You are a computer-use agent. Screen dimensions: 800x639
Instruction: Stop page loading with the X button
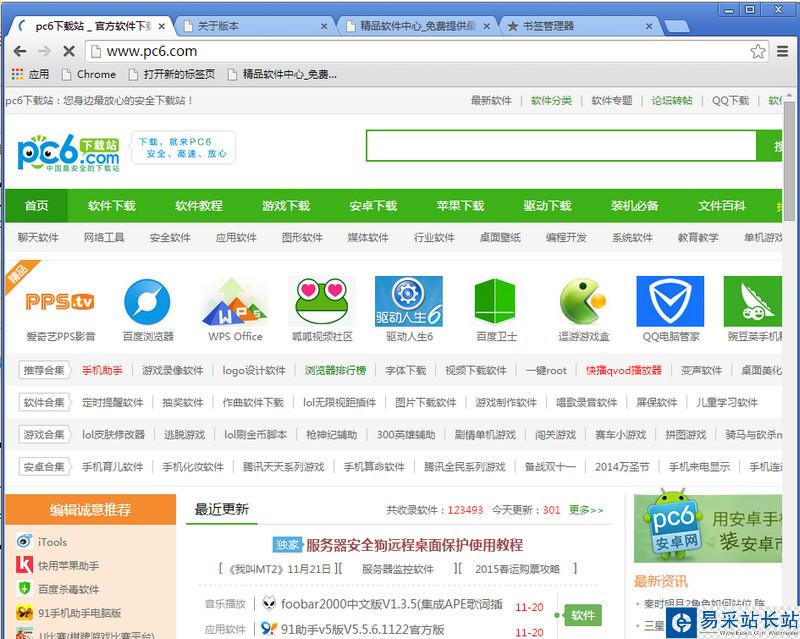coord(69,51)
